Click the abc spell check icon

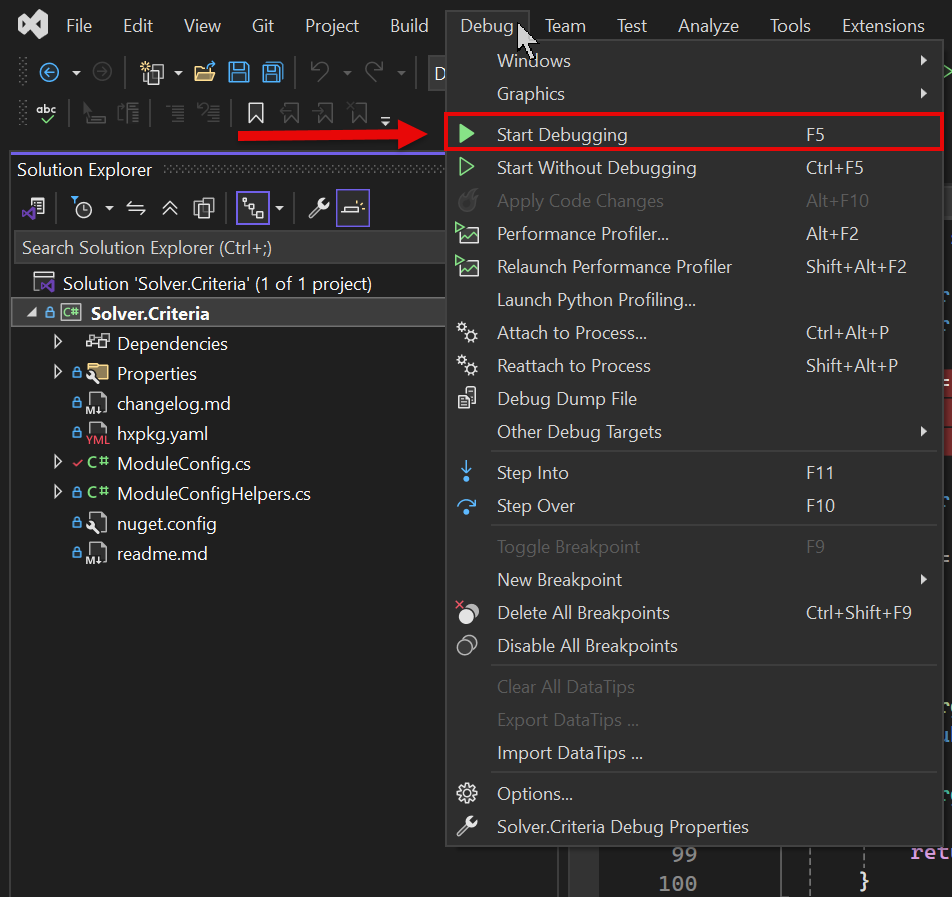coord(46,113)
